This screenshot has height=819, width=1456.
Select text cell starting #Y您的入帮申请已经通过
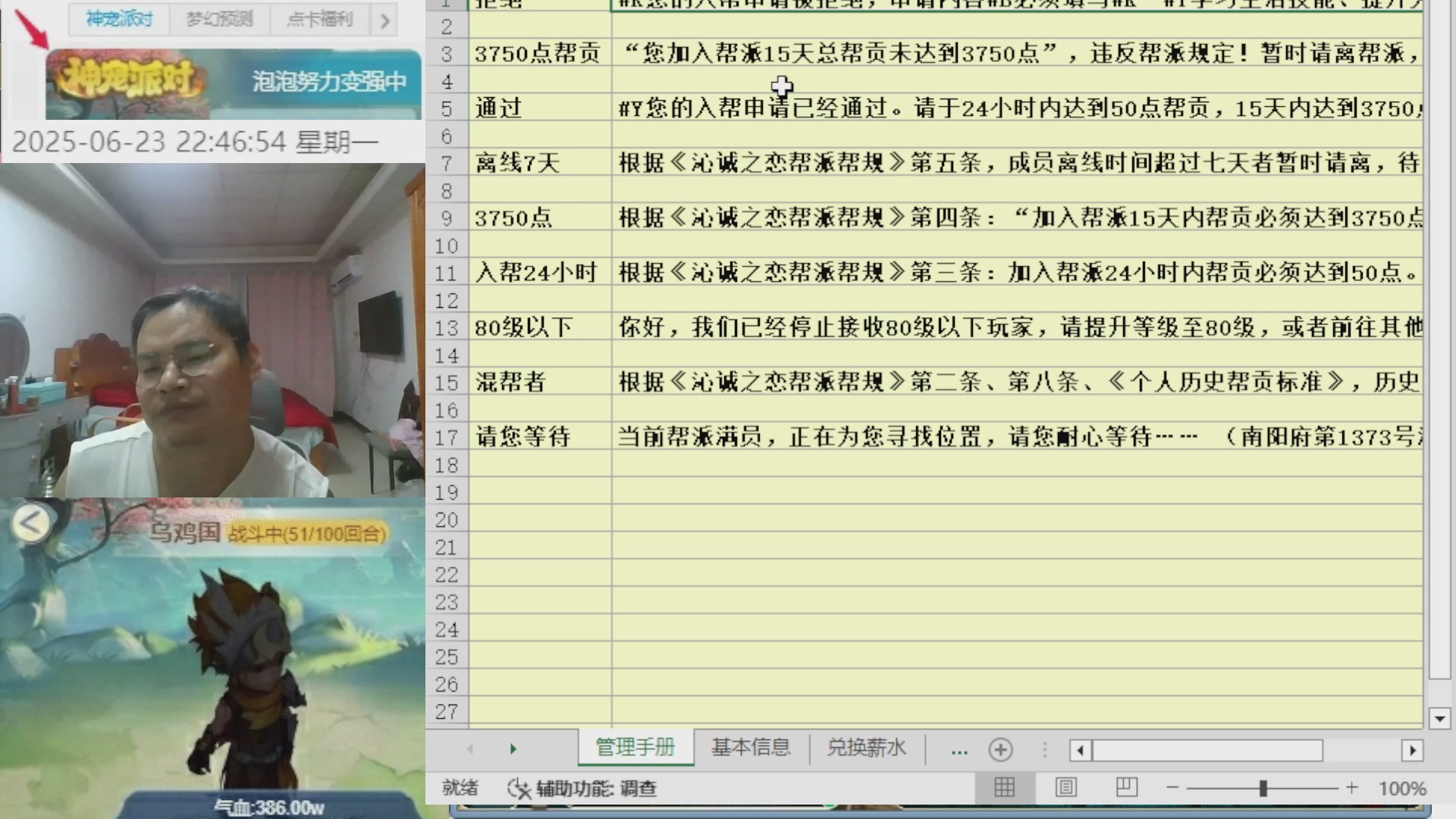(1018, 108)
